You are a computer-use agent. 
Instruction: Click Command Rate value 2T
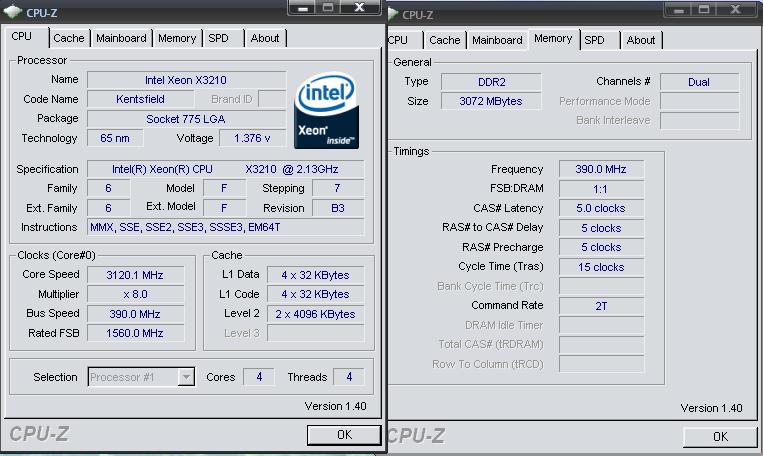coord(601,306)
